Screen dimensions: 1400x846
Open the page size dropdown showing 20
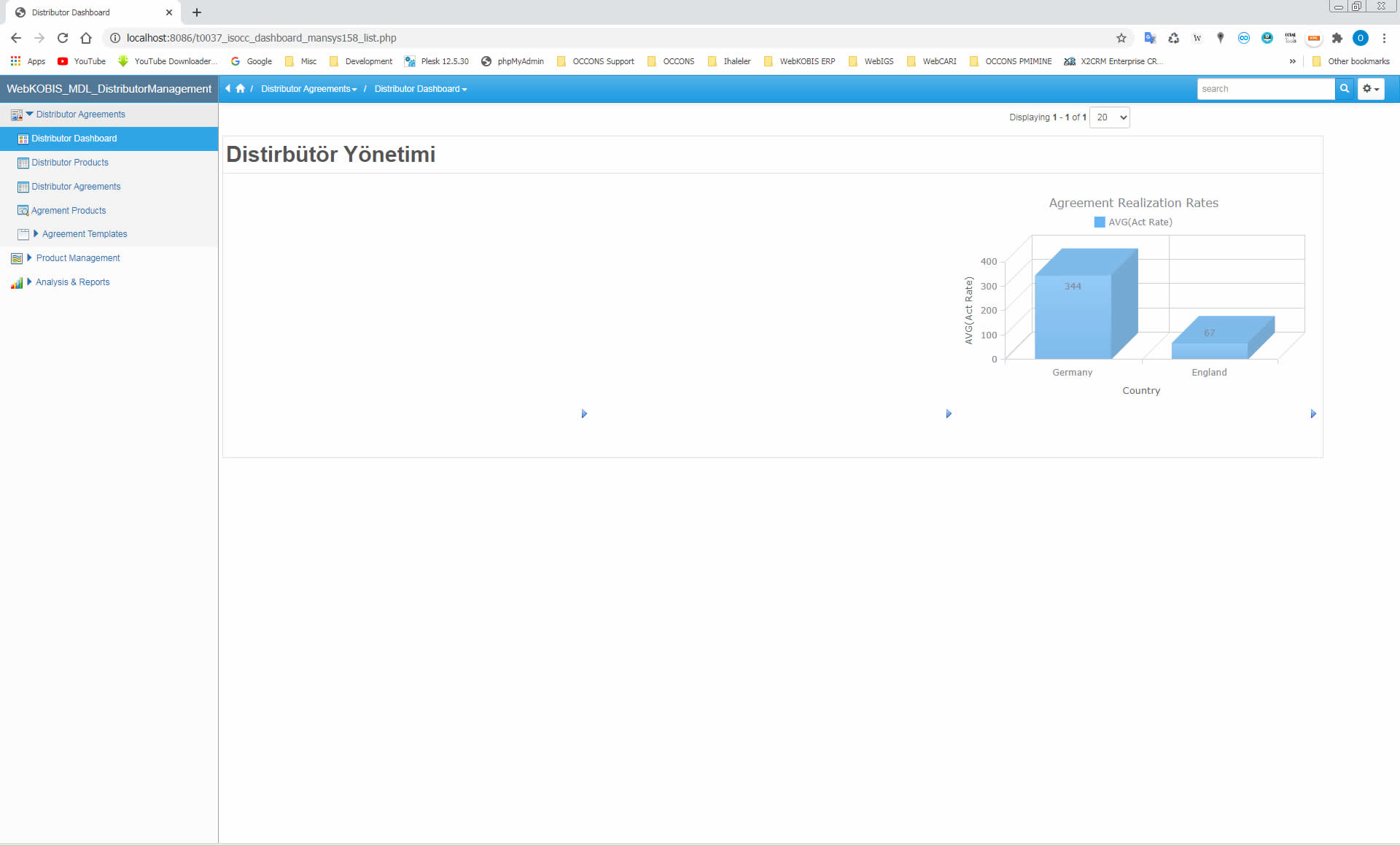coord(1110,117)
